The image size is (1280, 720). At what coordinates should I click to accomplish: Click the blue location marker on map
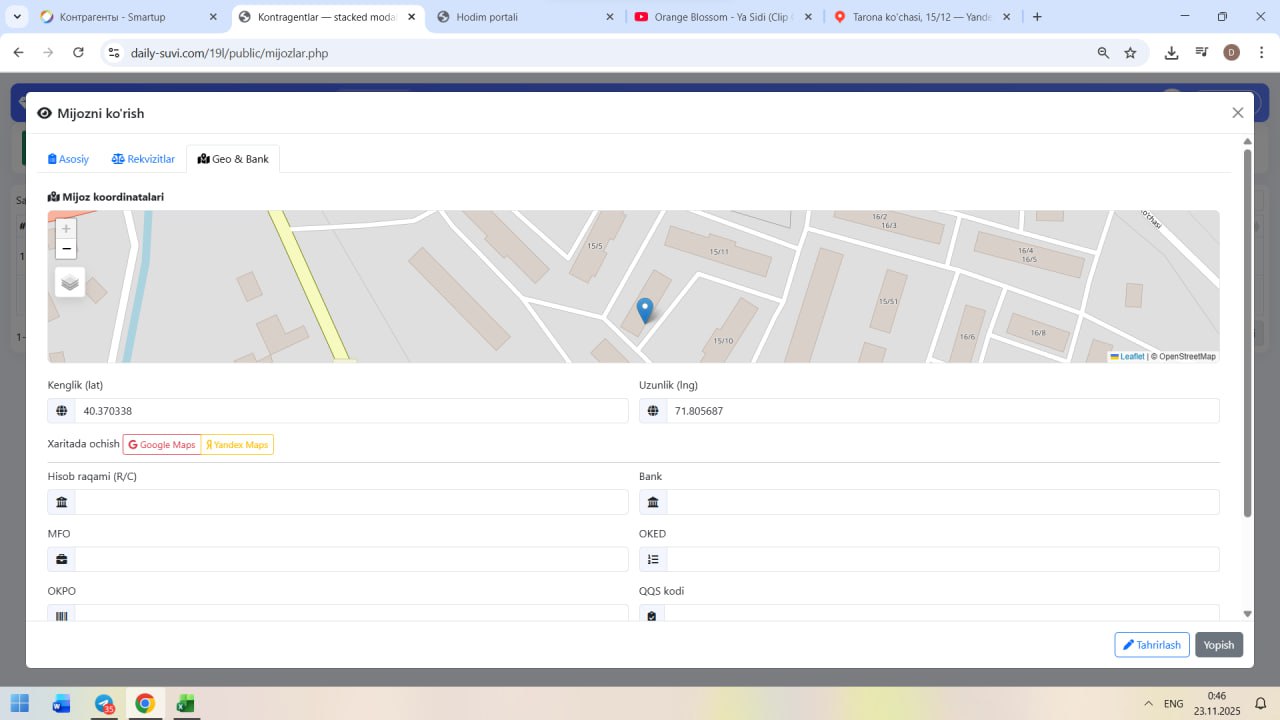tap(645, 310)
